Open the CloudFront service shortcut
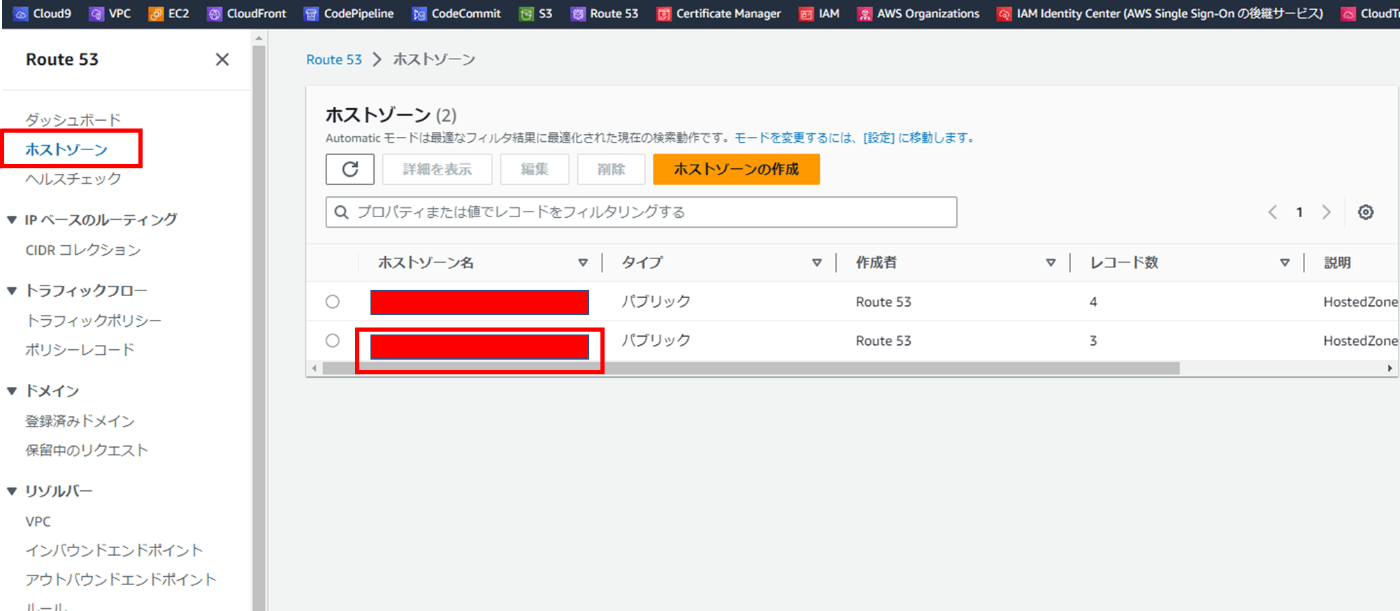This screenshot has width=1400, height=611. (x=246, y=14)
